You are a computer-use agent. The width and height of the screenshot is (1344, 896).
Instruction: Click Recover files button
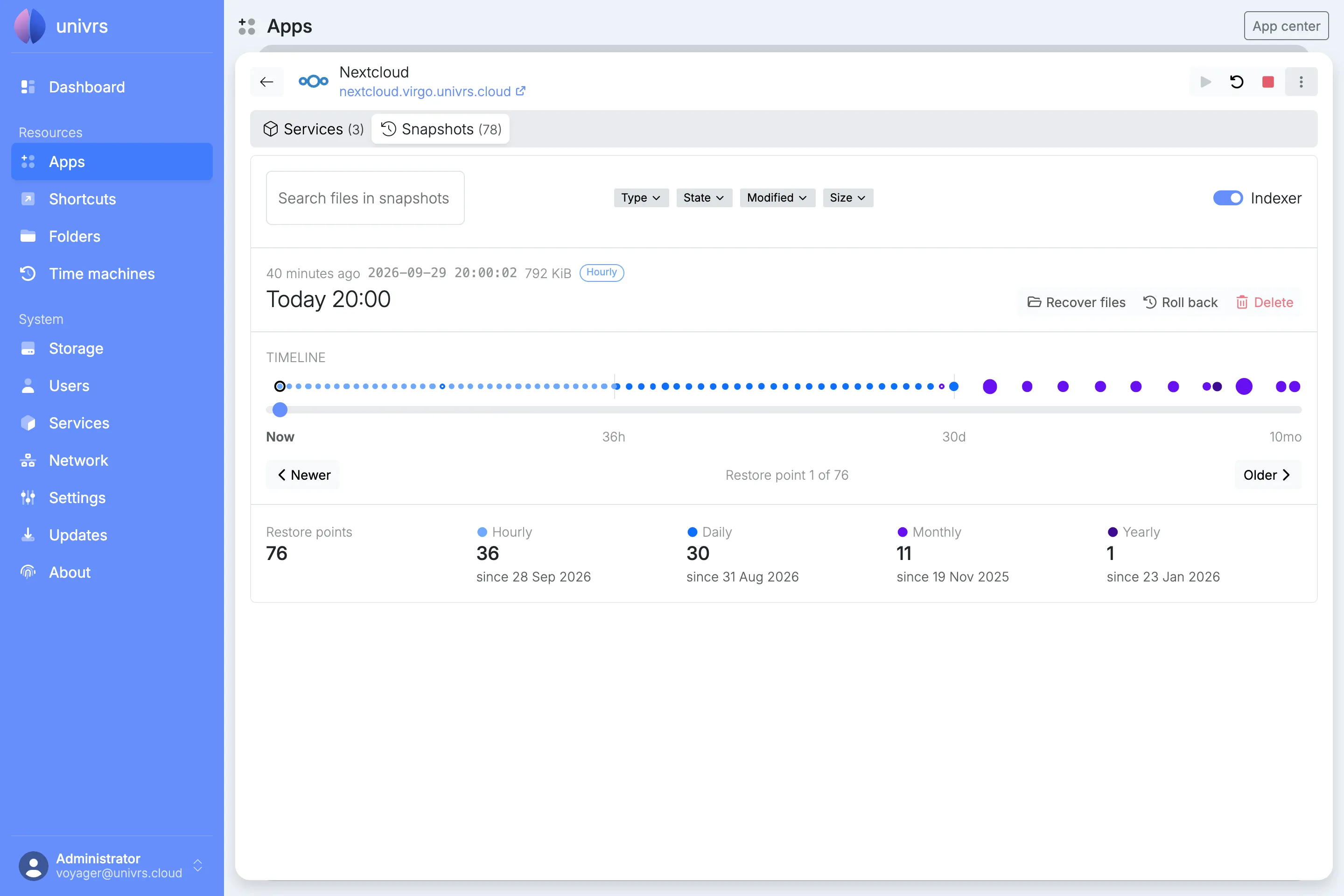tap(1077, 302)
